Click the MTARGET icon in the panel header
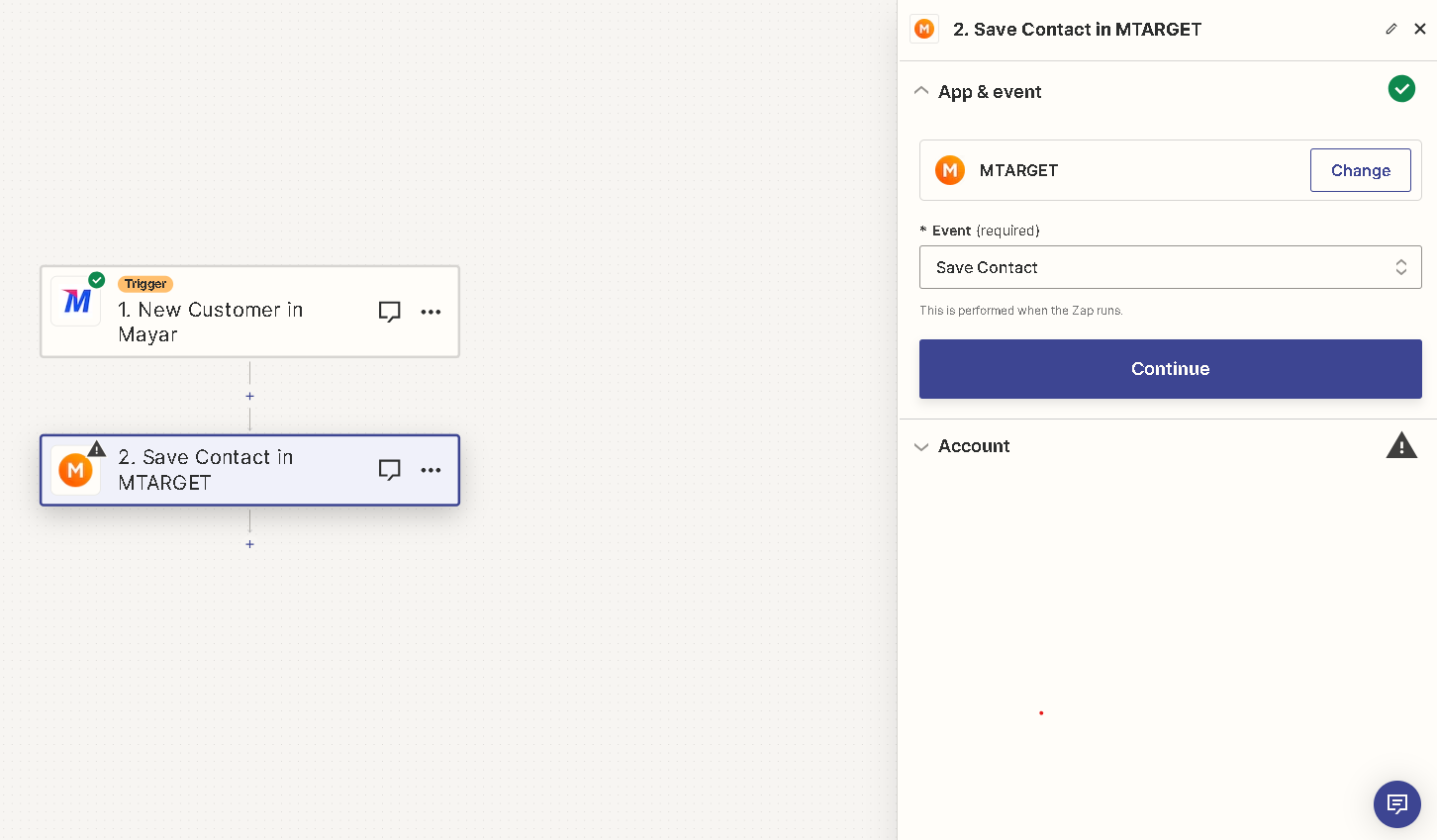The image size is (1437, 840). (924, 29)
